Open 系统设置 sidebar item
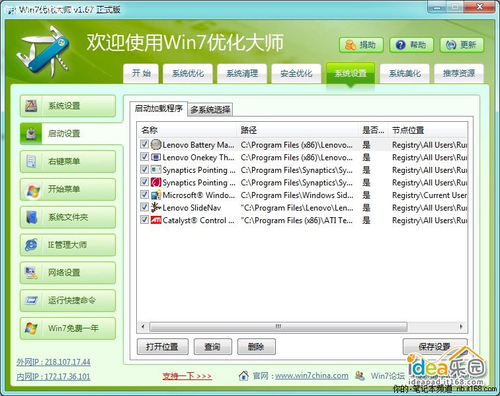Image resolution: width=500 pixels, height=396 pixels. [68, 106]
